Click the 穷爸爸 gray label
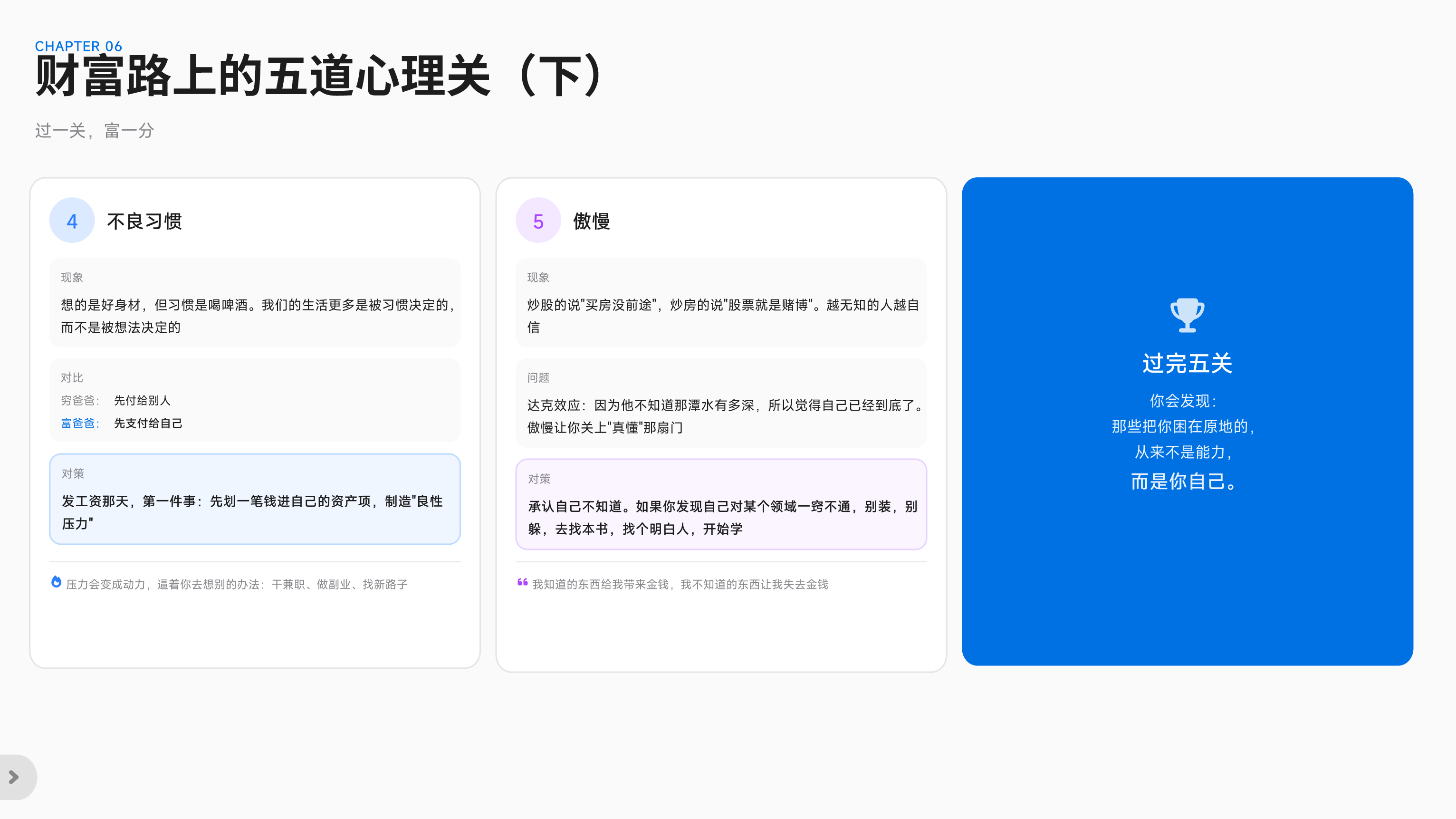 [x=80, y=401]
